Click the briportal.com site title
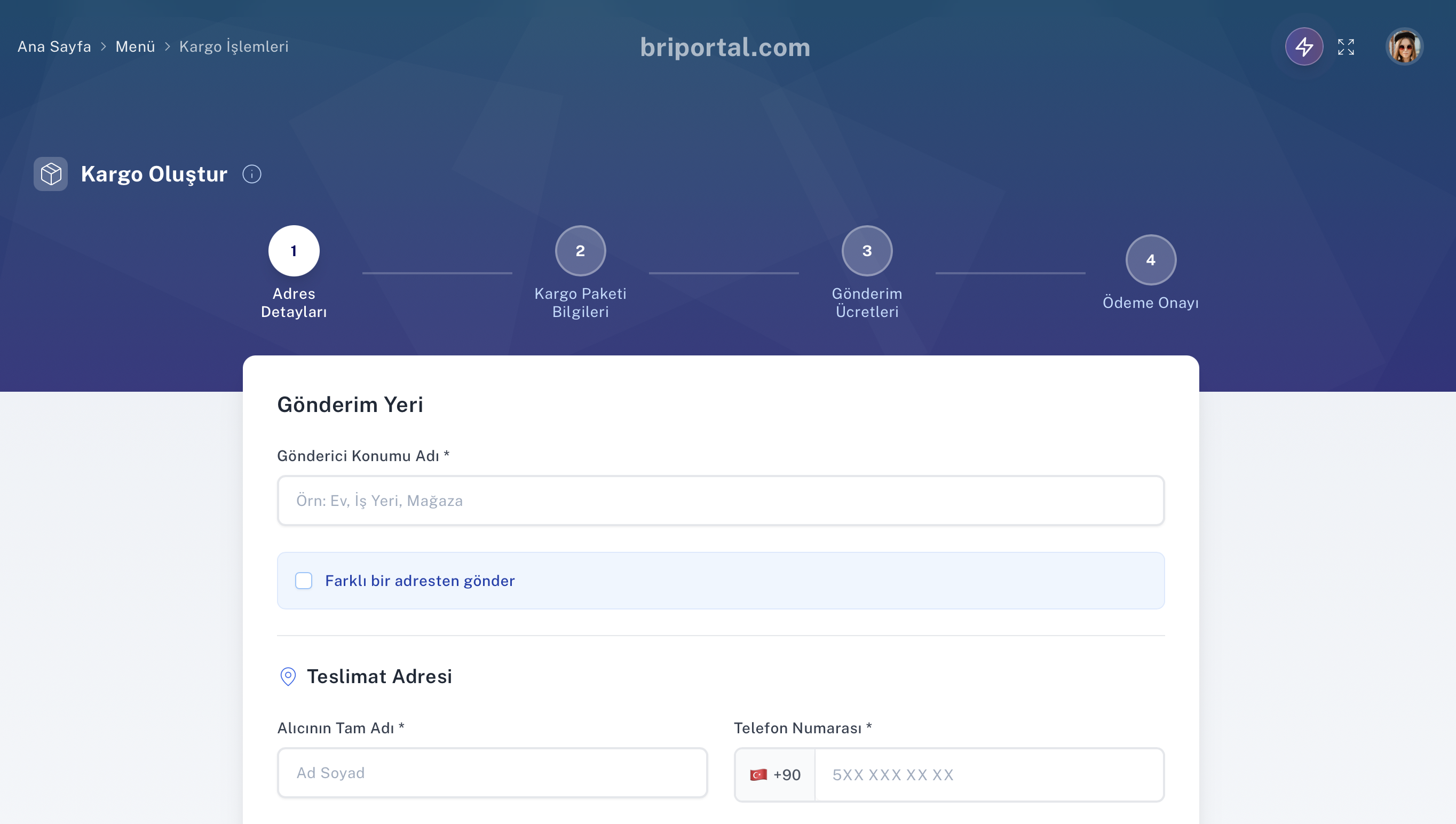This screenshot has width=1456, height=824. point(725,47)
